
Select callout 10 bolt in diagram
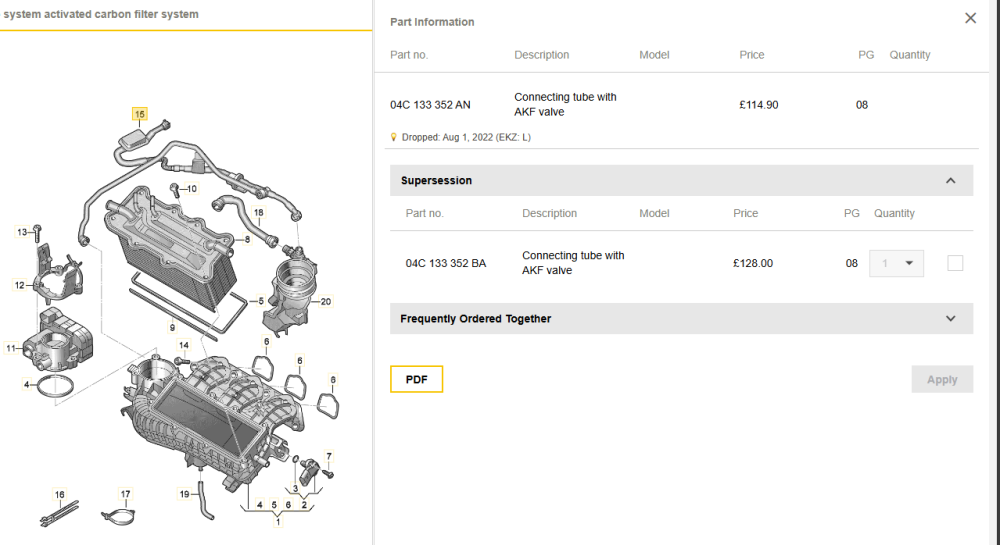pyautogui.click(x=191, y=189)
